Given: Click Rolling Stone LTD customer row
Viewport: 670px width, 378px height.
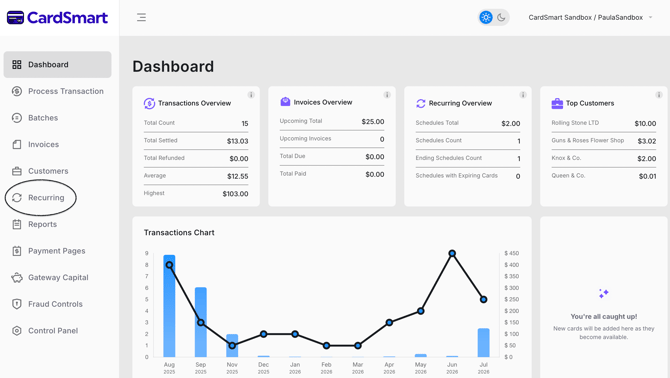Looking at the screenshot, I should click(x=603, y=123).
